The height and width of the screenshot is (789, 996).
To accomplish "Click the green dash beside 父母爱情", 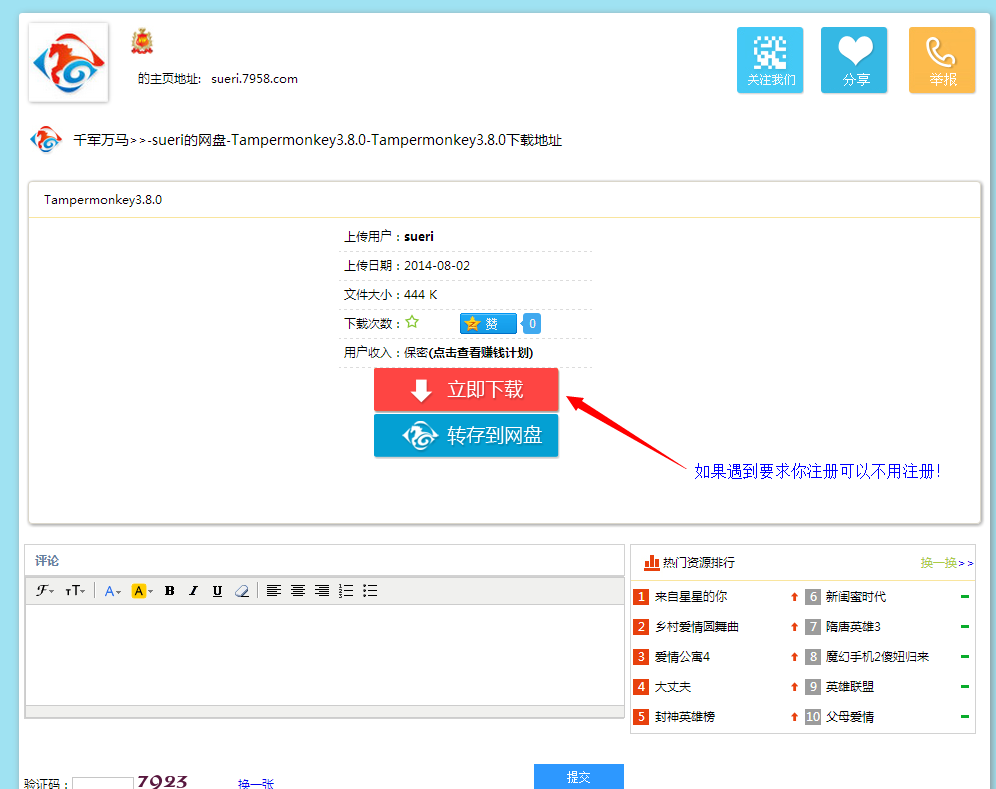I will pyautogui.click(x=965, y=717).
